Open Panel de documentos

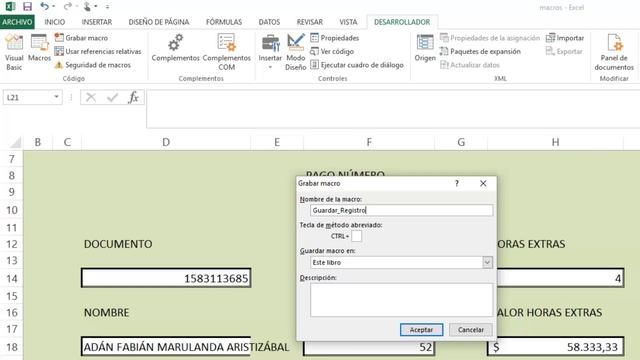click(614, 52)
